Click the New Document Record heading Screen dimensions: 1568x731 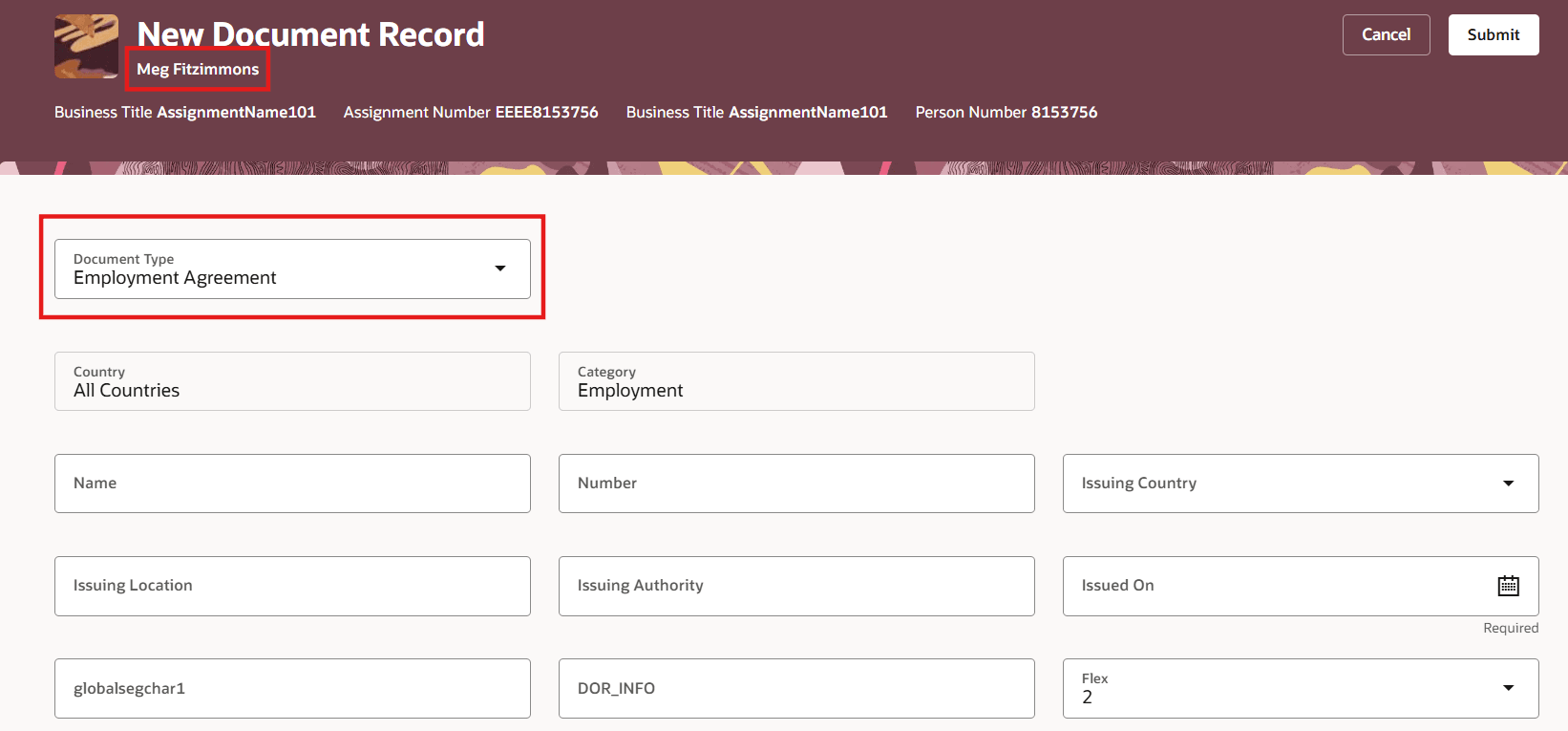310,34
